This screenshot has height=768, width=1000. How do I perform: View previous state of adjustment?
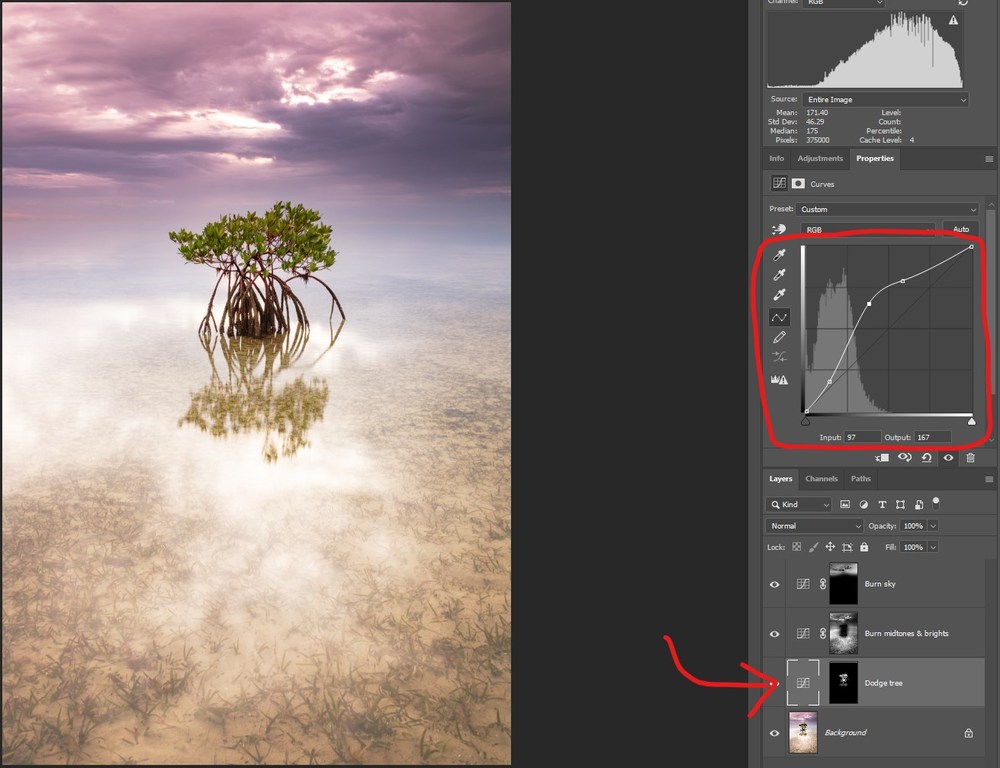pos(904,458)
